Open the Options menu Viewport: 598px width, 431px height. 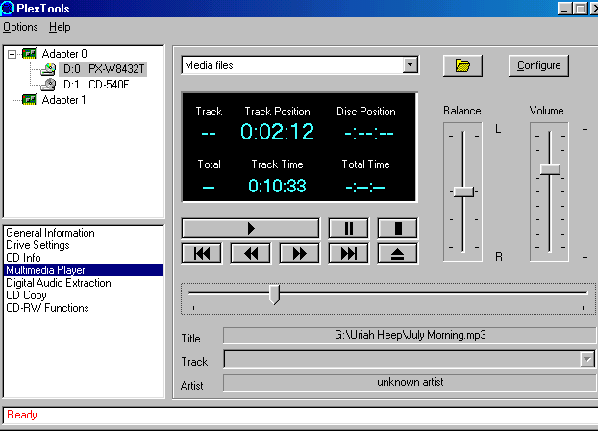[x=21, y=27]
